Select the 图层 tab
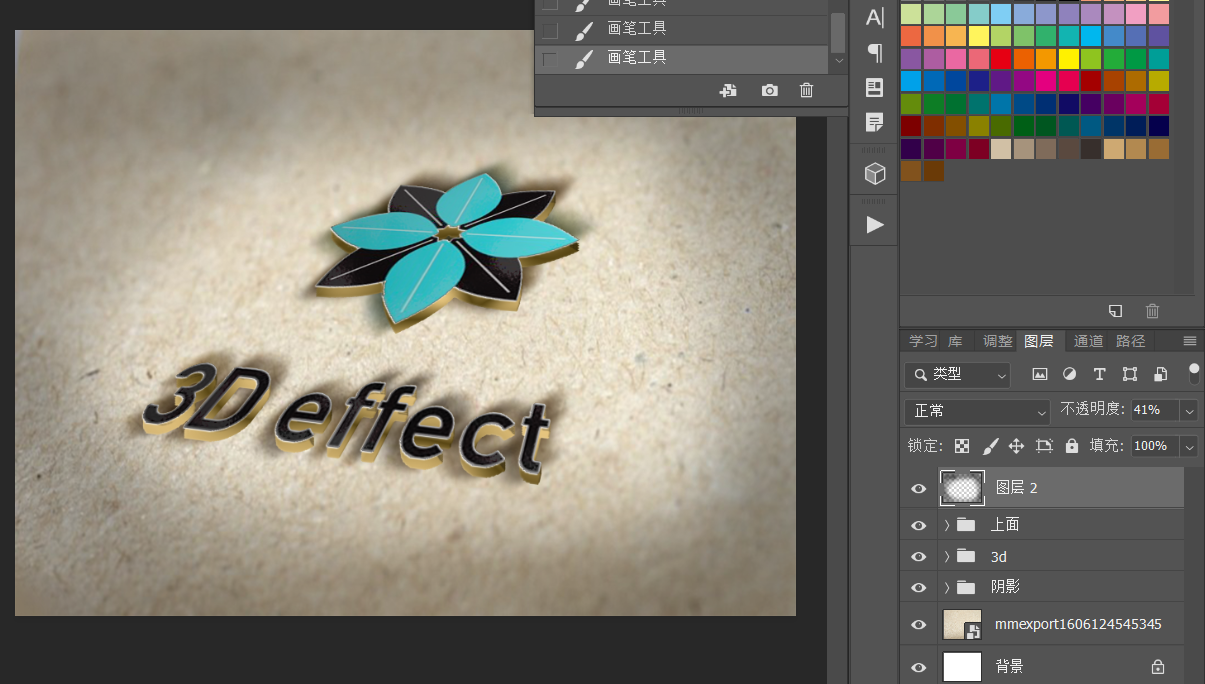 pyautogui.click(x=1039, y=341)
